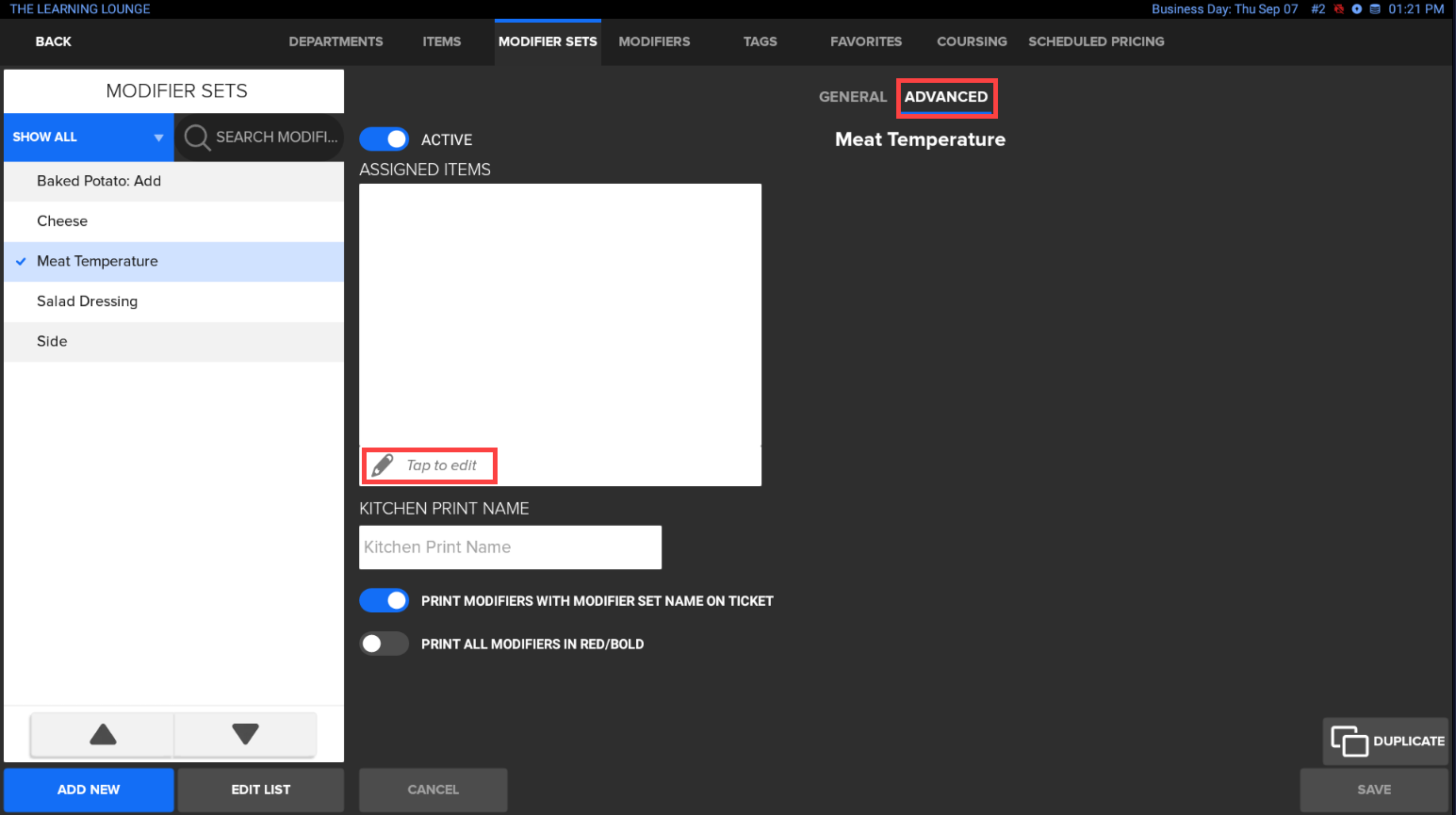The height and width of the screenshot is (815, 1456).
Task: Open the Scheduled Pricing tab
Action: pos(1095,41)
